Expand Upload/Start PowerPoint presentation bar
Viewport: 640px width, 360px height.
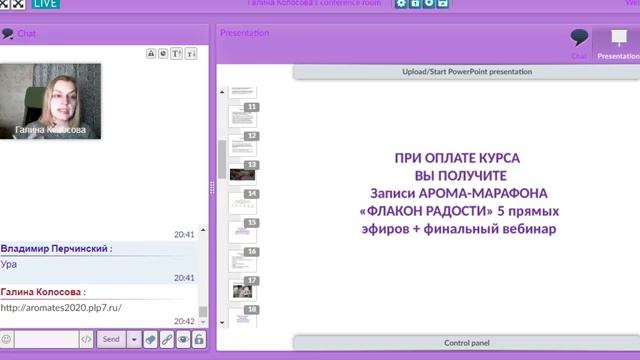point(467,72)
